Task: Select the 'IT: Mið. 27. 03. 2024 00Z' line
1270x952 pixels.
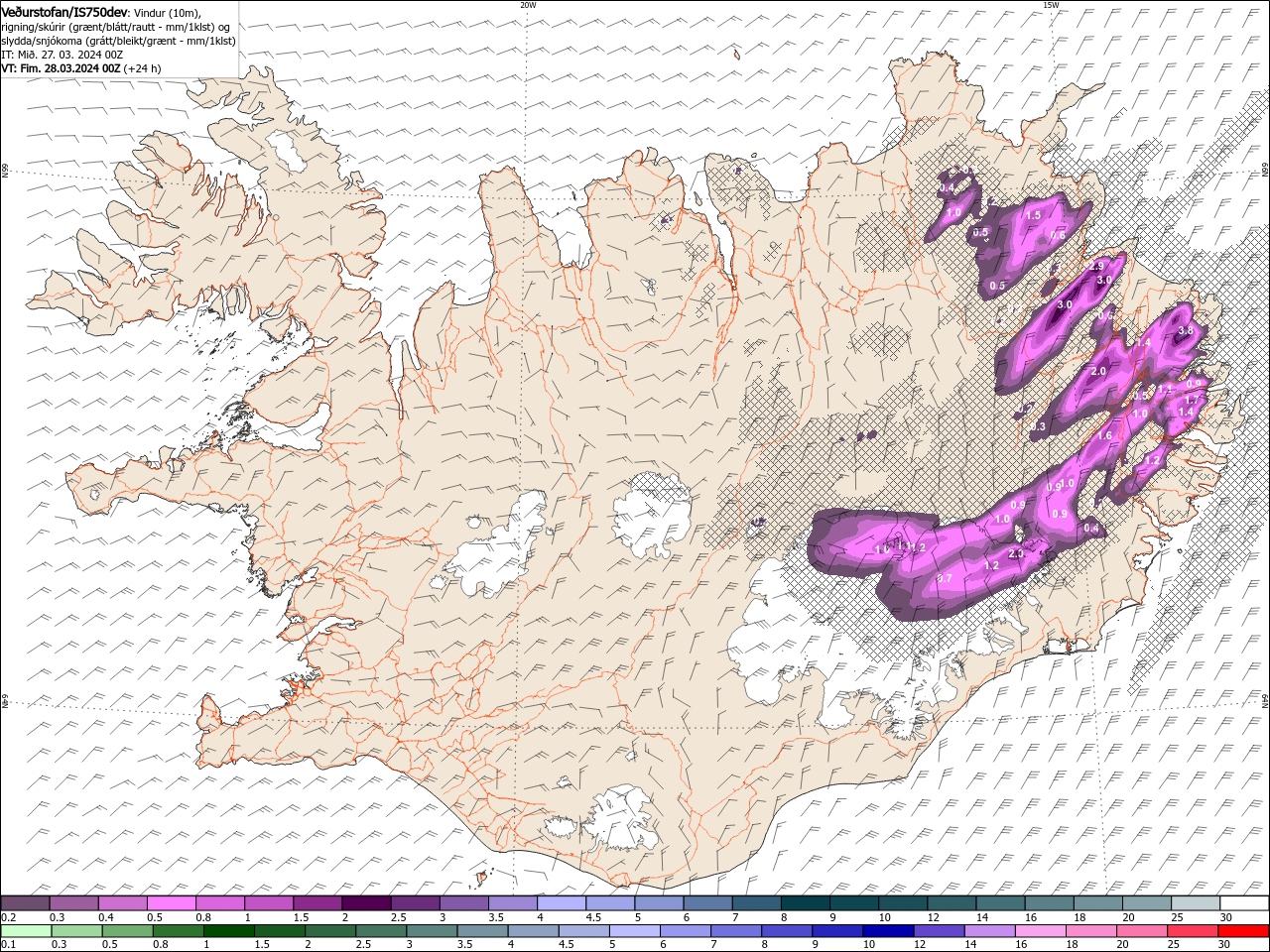Action: point(60,55)
